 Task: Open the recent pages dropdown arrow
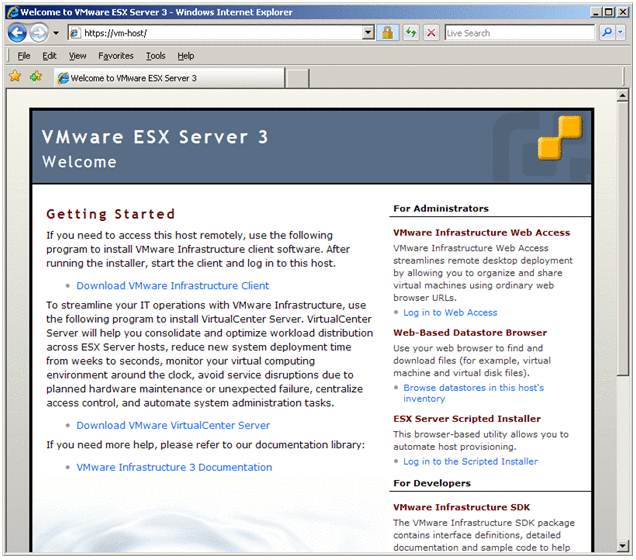pos(56,33)
